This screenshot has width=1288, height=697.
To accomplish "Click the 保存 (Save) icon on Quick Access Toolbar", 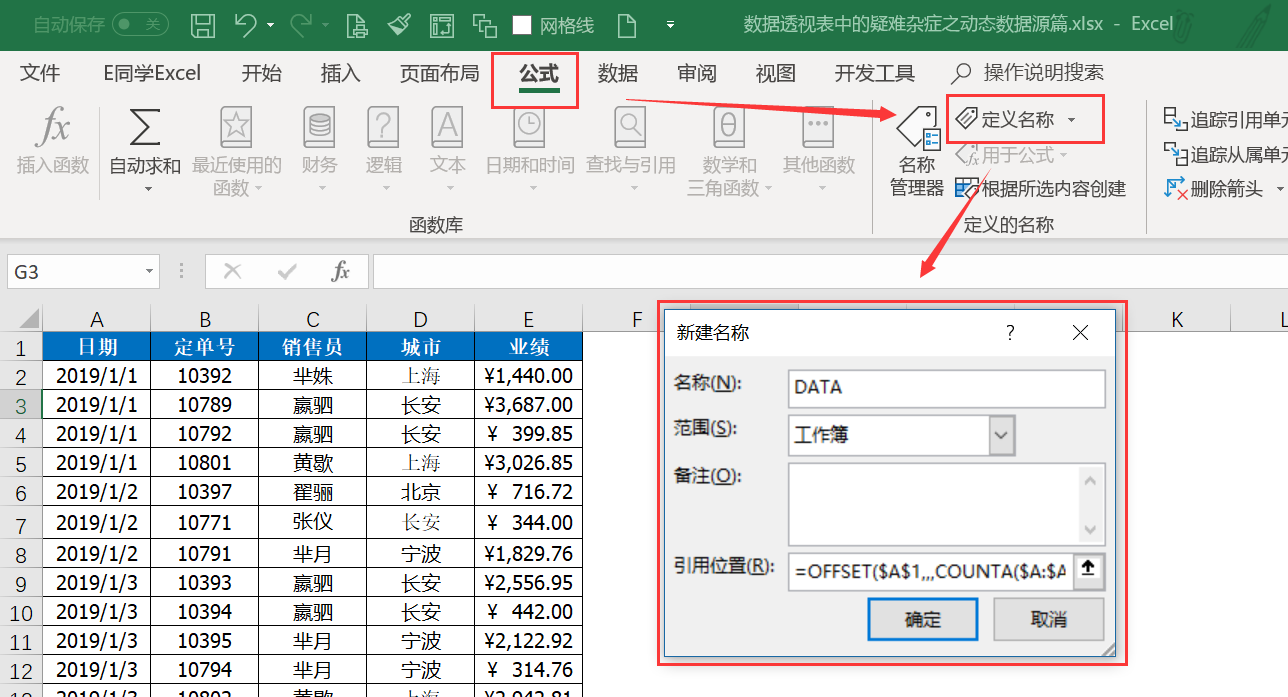I will click(203, 24).
